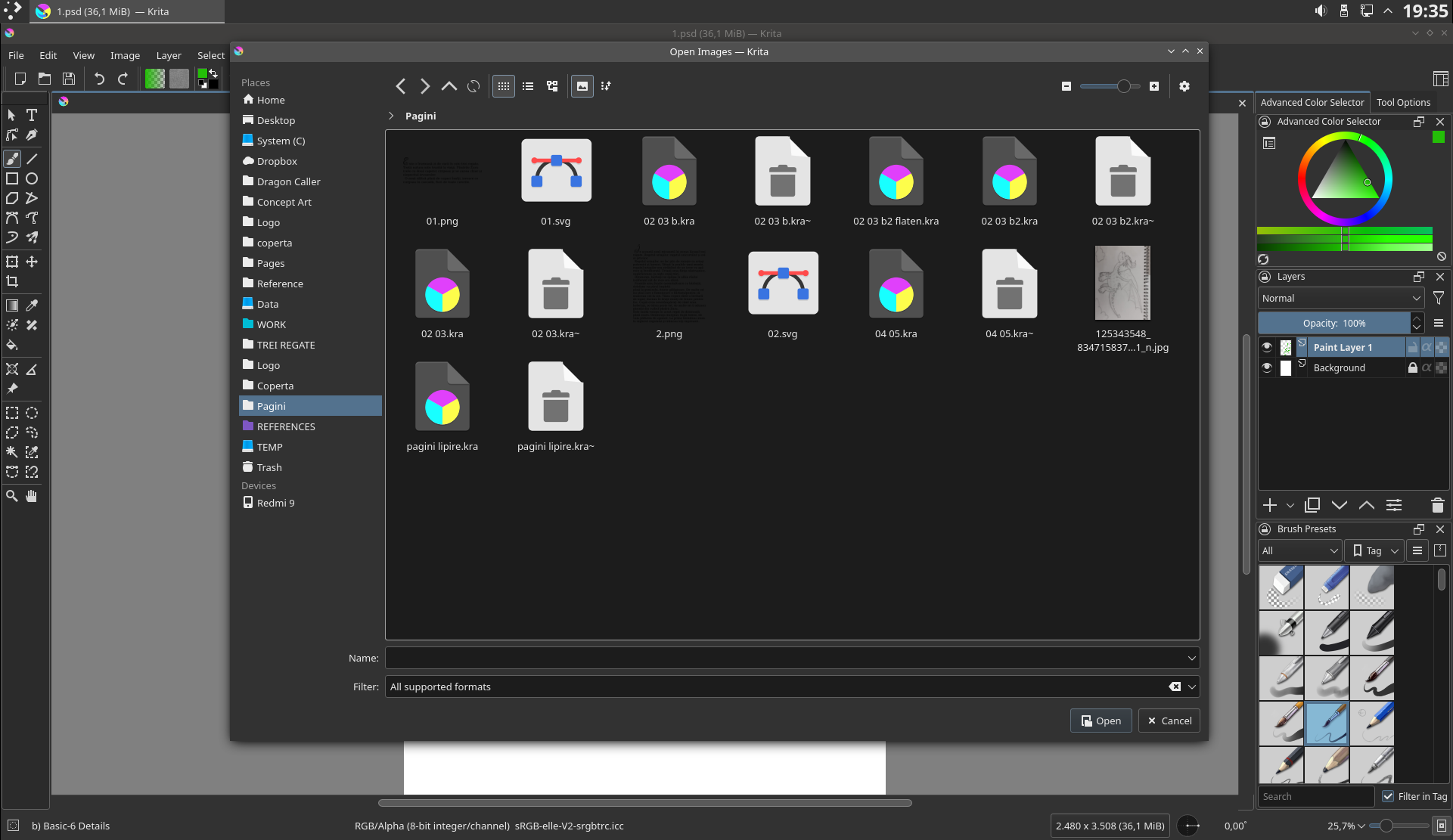Open file dialog settings gear
This screenshot has width=1453, height=840.
(1184, 86)
